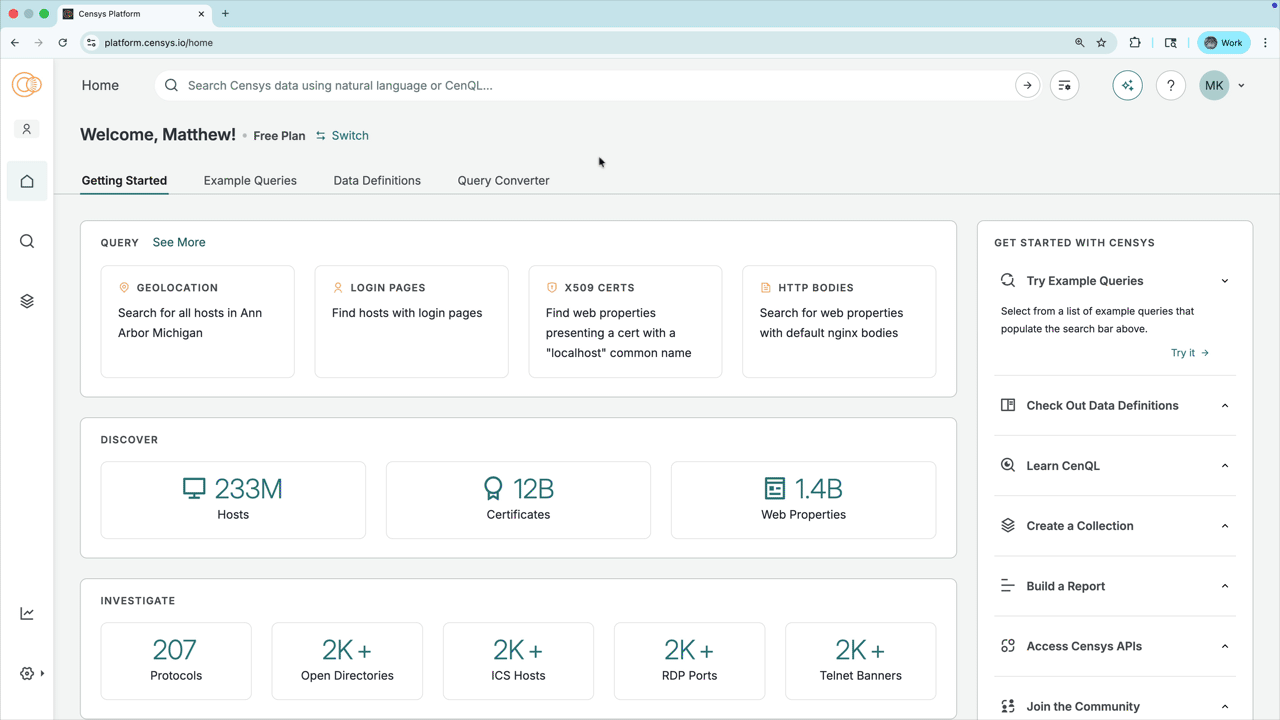Open the Protocols 207 card
The height and width of the screenshot is (720, 1280).
coord(176,661)
